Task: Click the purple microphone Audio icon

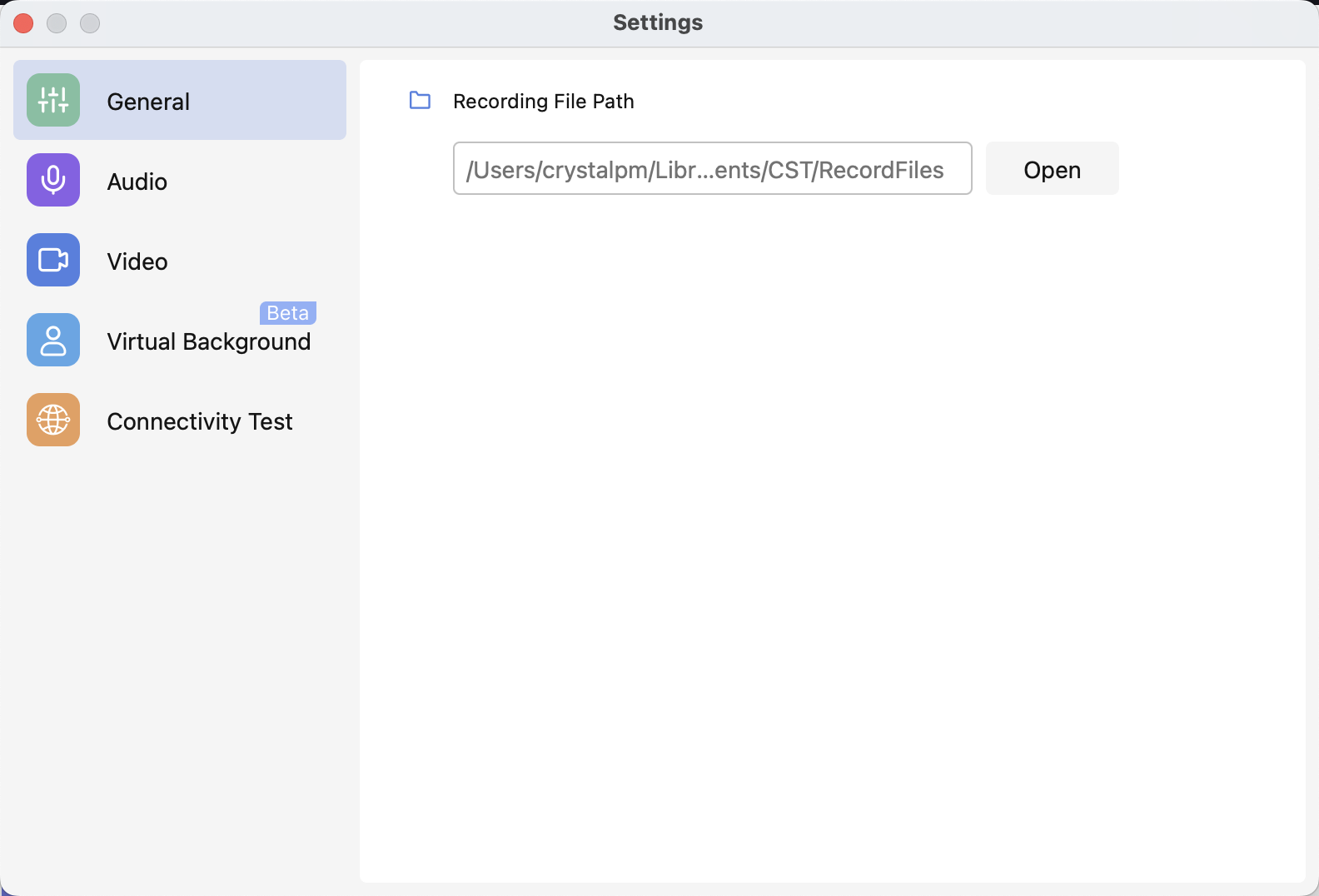Action: 53,180
